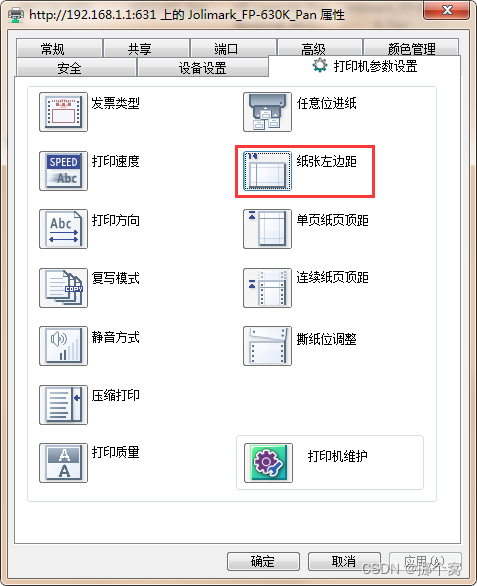Image resolution: width=477 pixels, height=586 pixels.
Task: Open the 打印机维护 maintenance gear icon
Action: pos(268,463)
